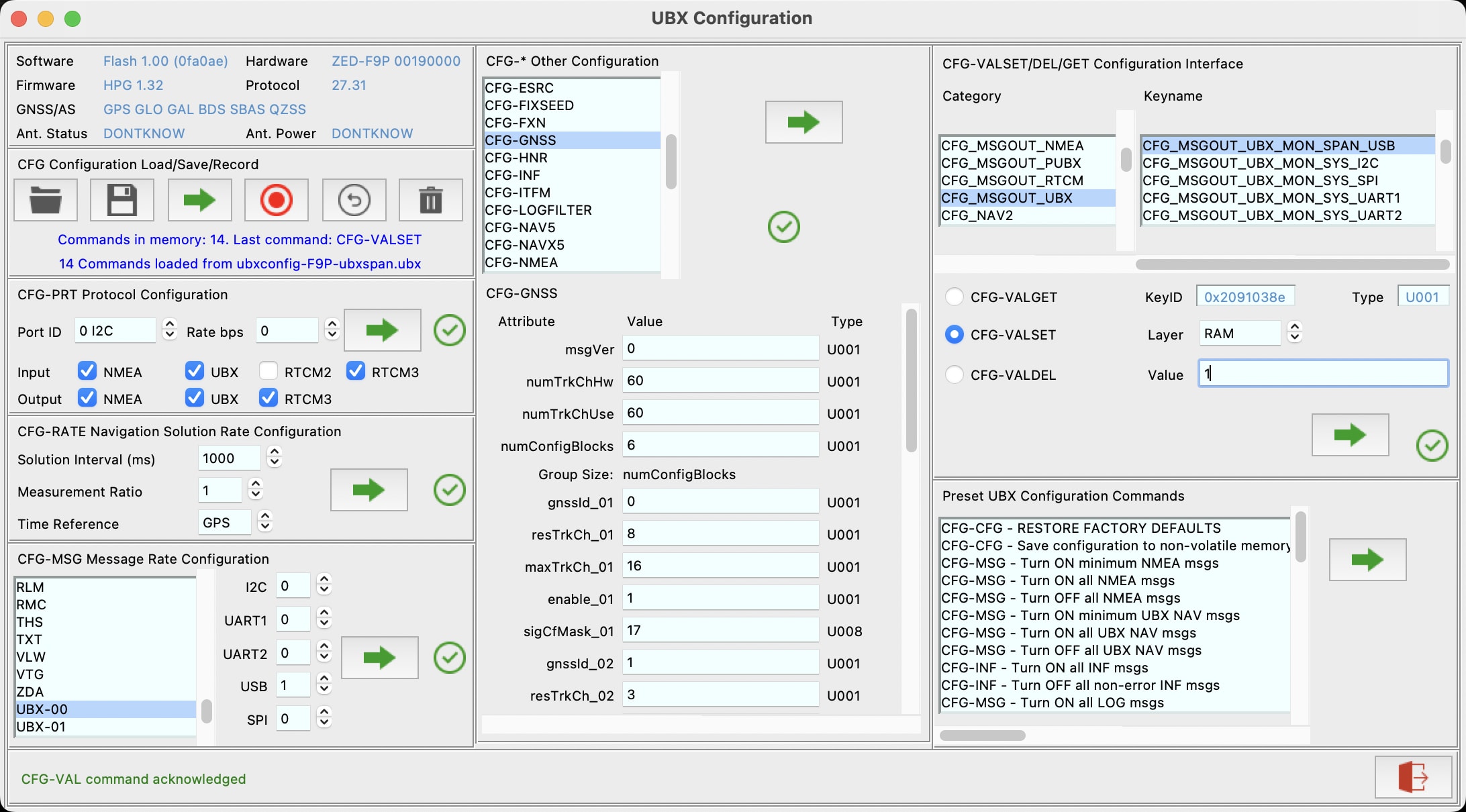Open the Layer RAM spinner dropdown
The width and height of the screenshot is (1466, 812).
1295,333
